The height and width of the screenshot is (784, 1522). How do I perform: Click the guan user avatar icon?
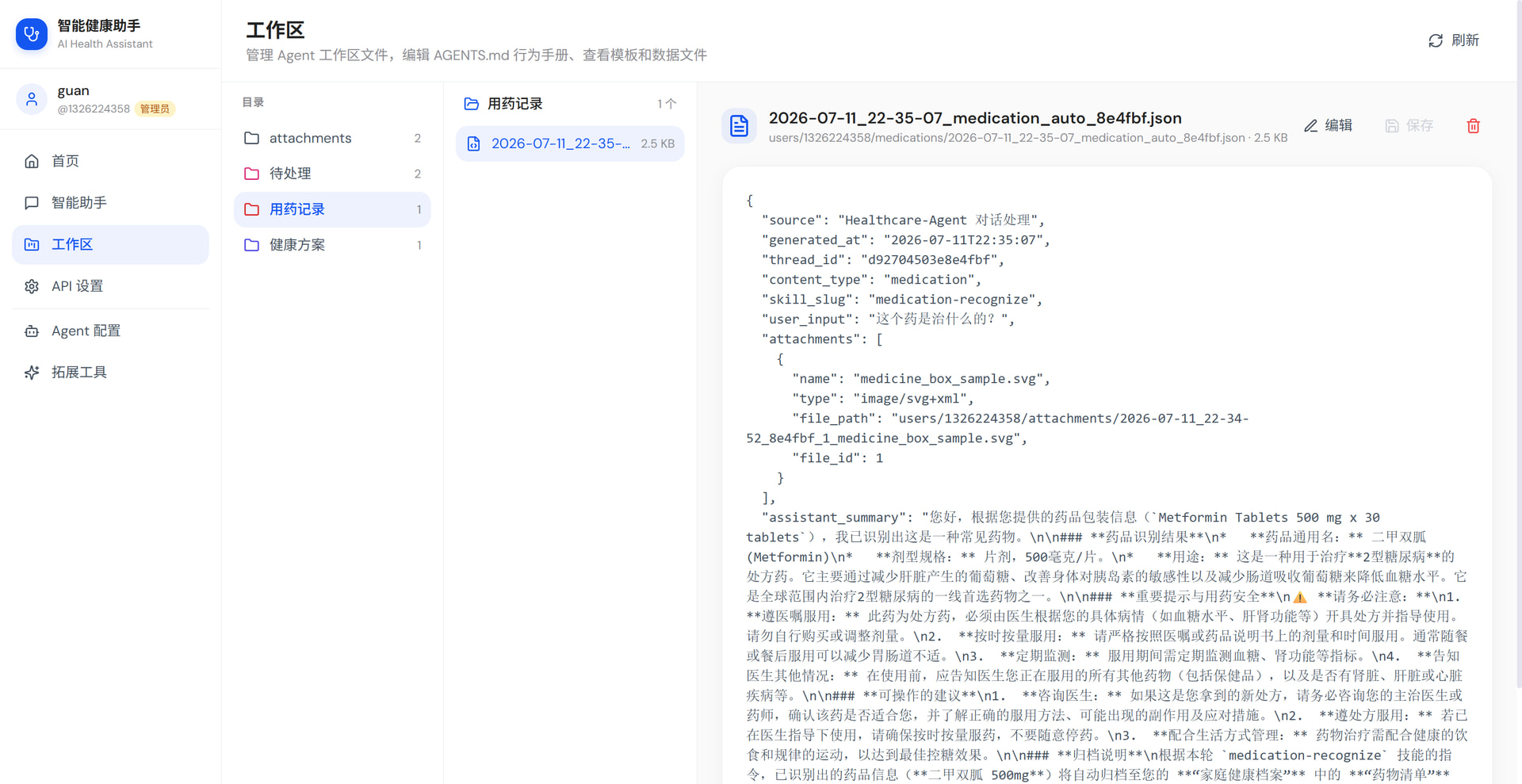click(32, 99)
